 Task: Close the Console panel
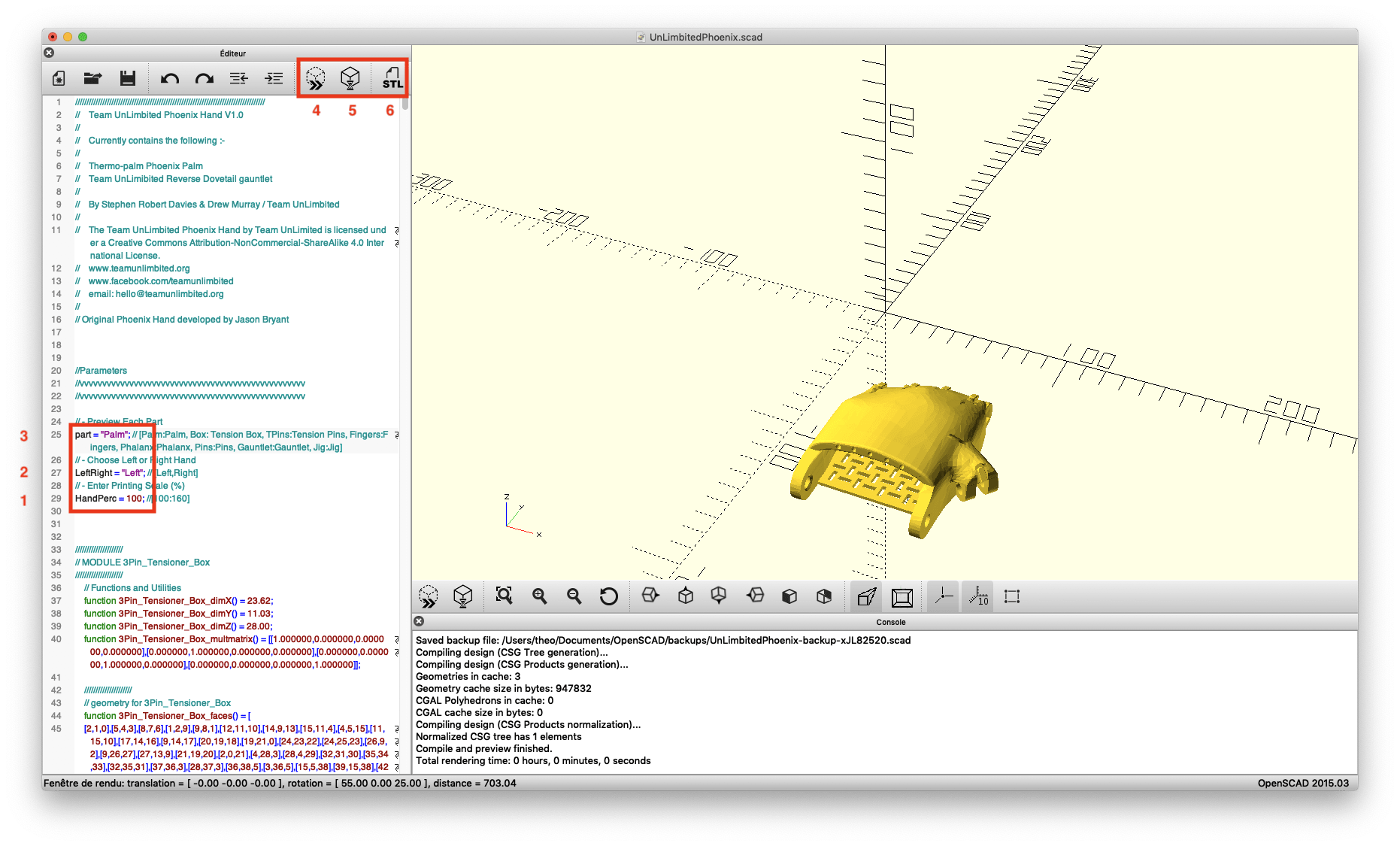(x=420, y=621)
